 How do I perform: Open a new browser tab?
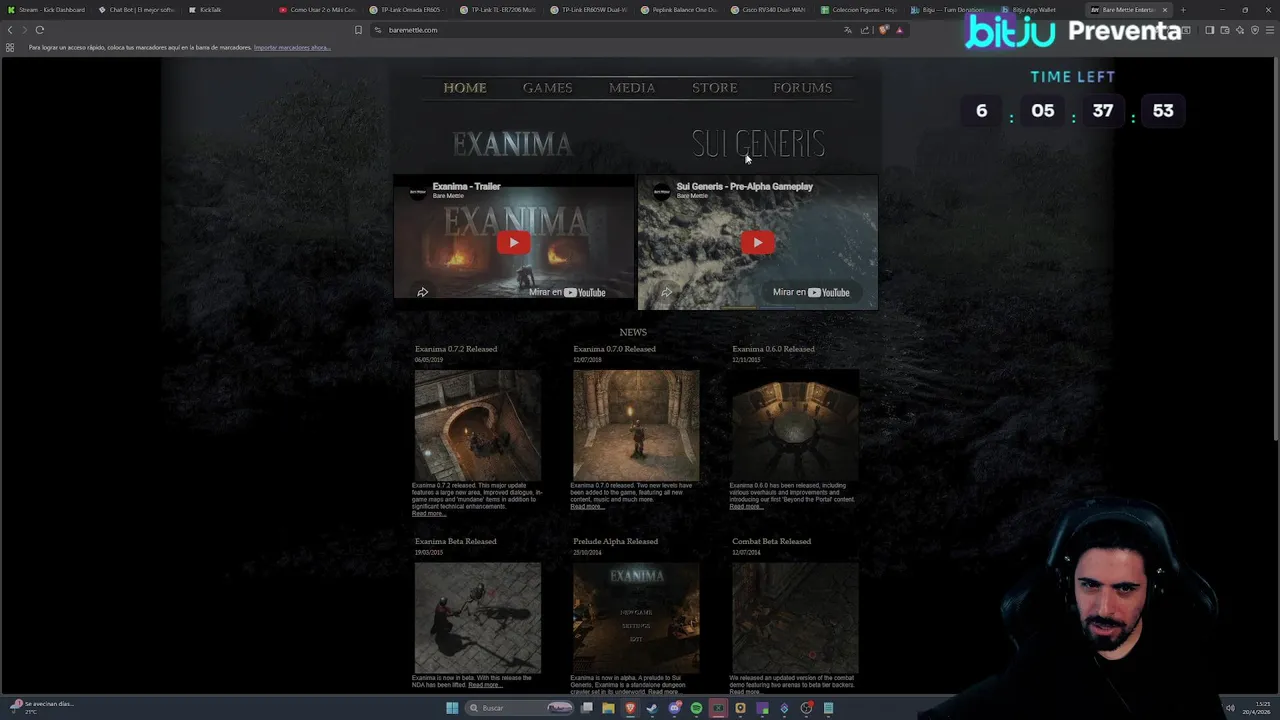(x=1183, y=10)
